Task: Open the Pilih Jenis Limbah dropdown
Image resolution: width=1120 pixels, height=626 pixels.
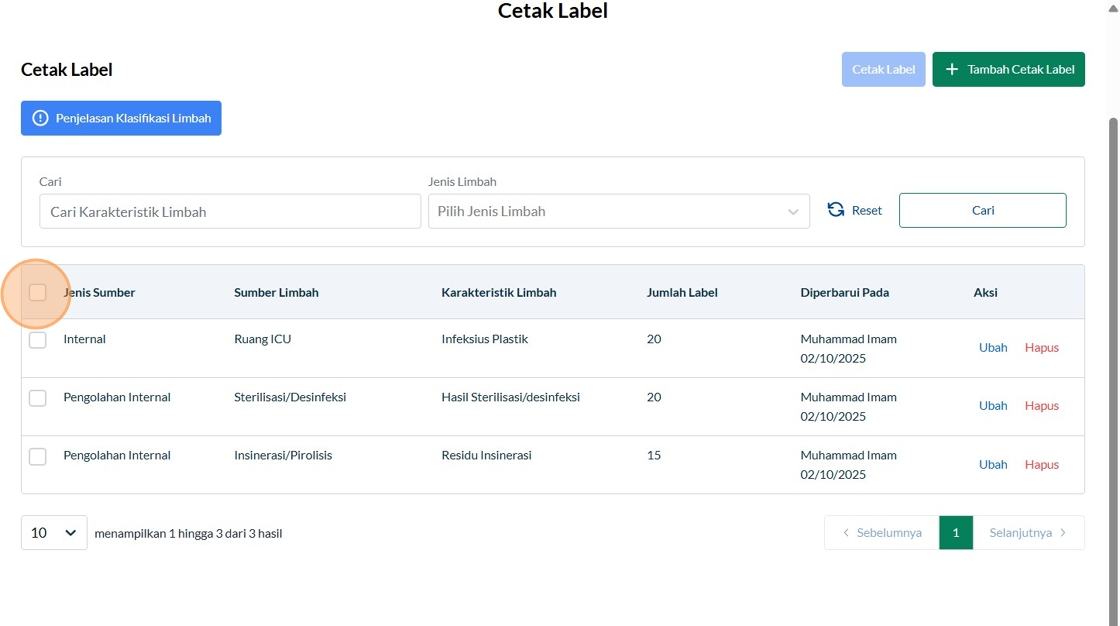Action: 618,211
